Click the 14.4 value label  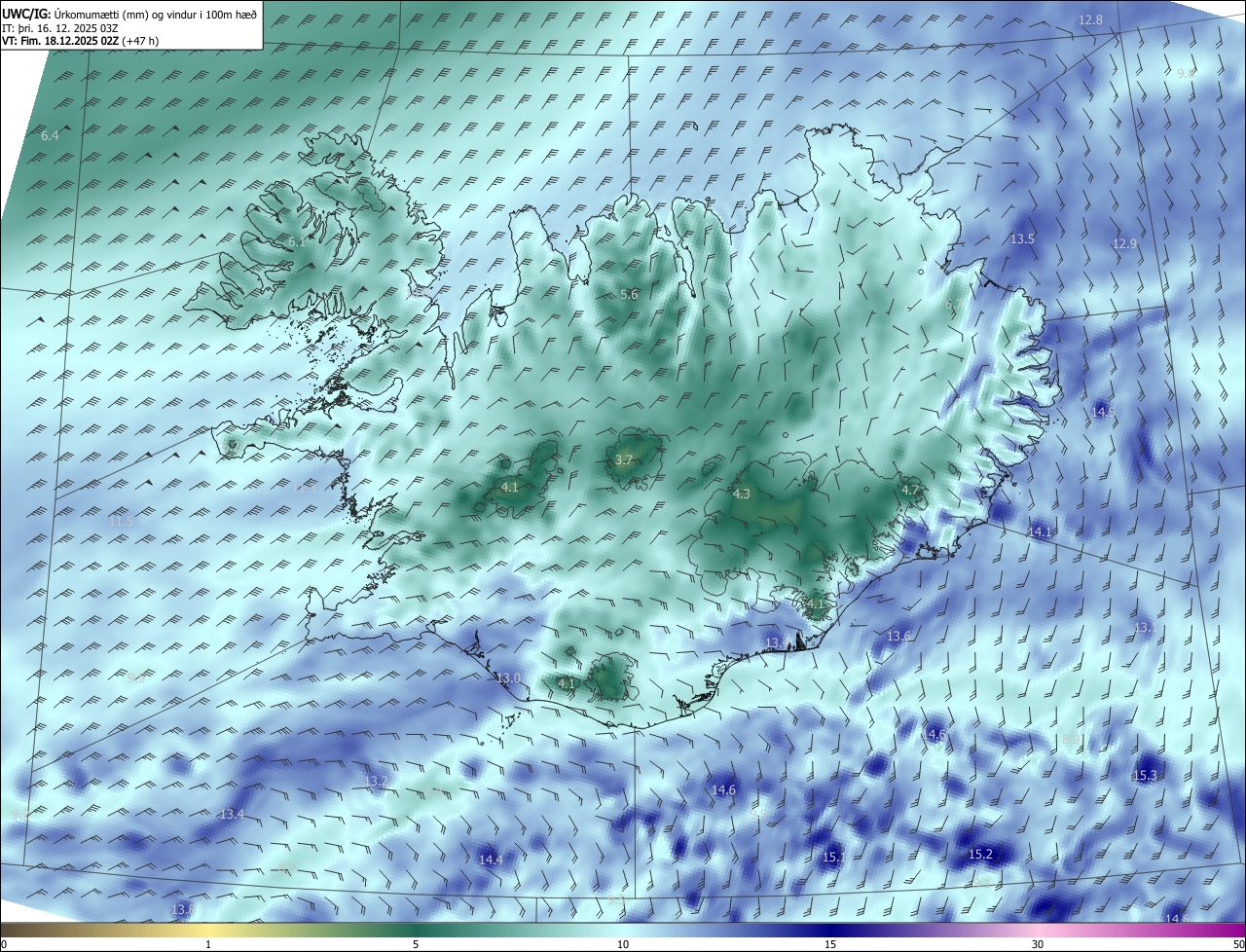[x=491, y=860]
